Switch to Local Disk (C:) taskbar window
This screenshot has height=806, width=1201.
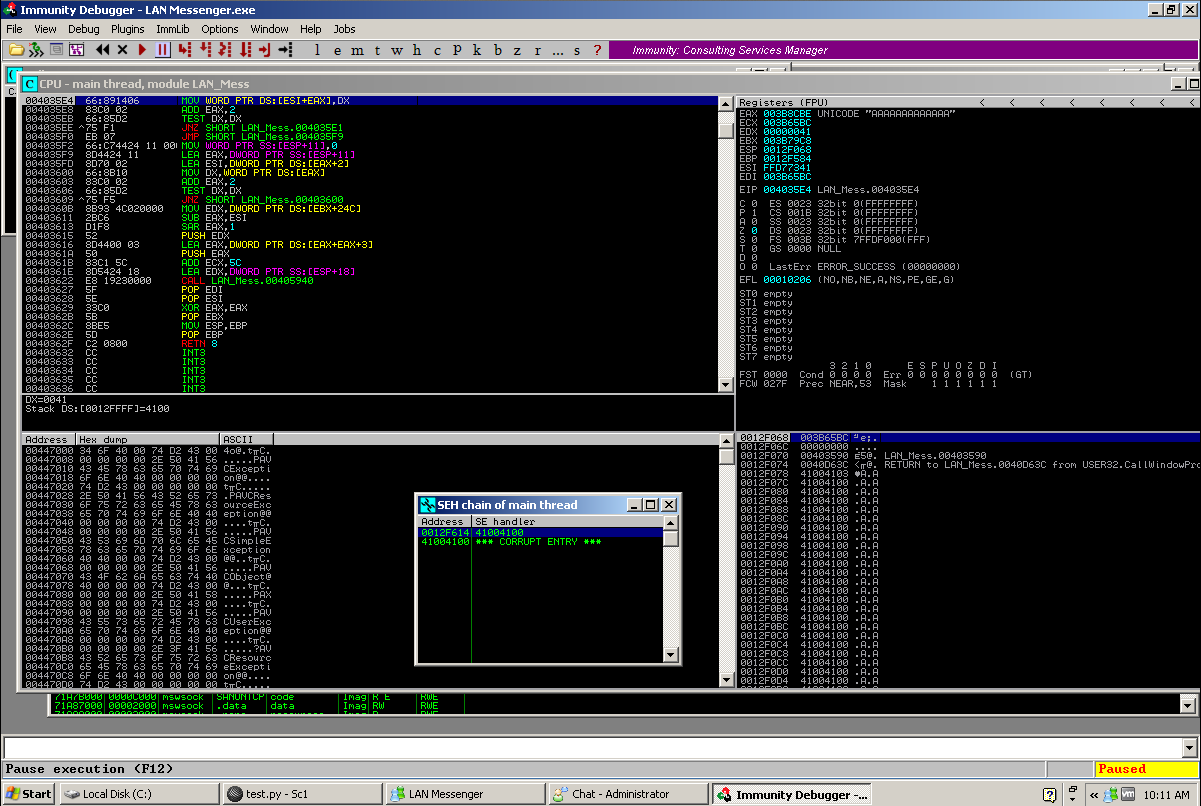pos(137,794)
